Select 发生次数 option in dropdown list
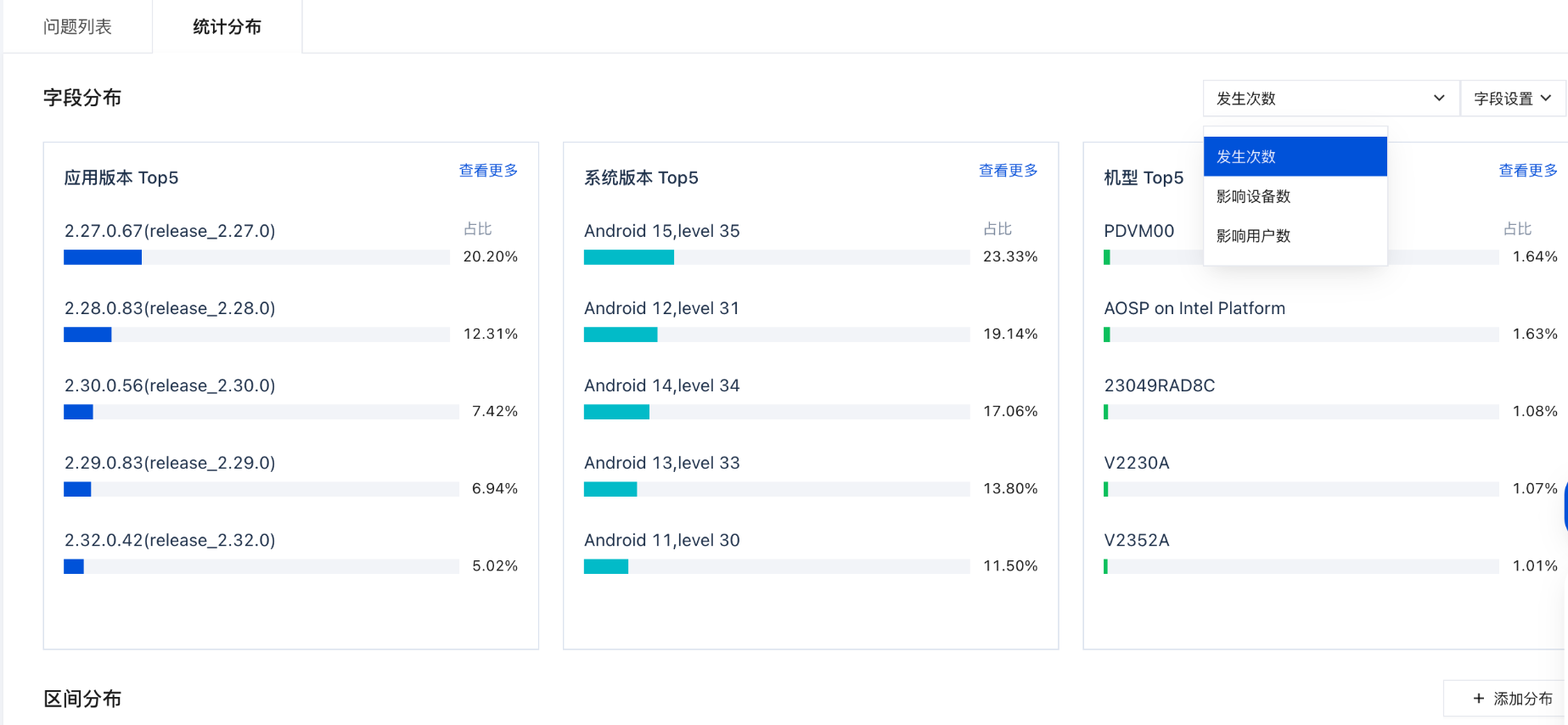The image size is (1568, 725). click(1295, 157)
